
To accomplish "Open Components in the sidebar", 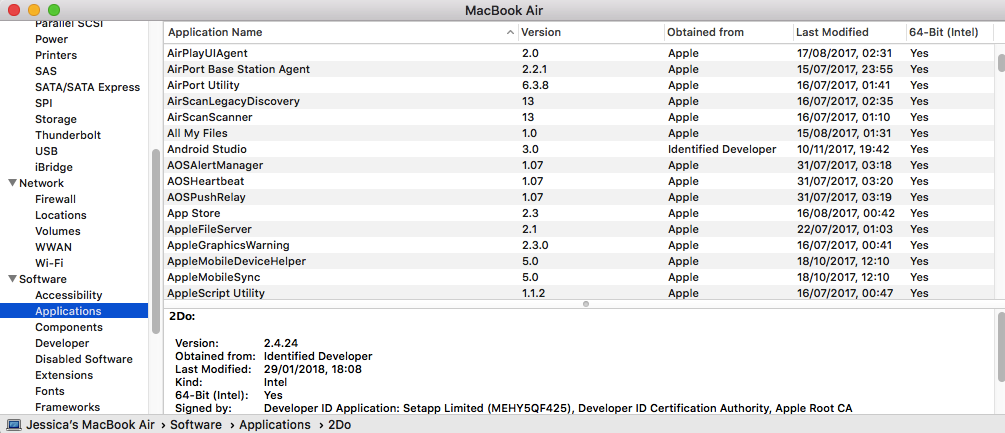I will coord(69,327).
